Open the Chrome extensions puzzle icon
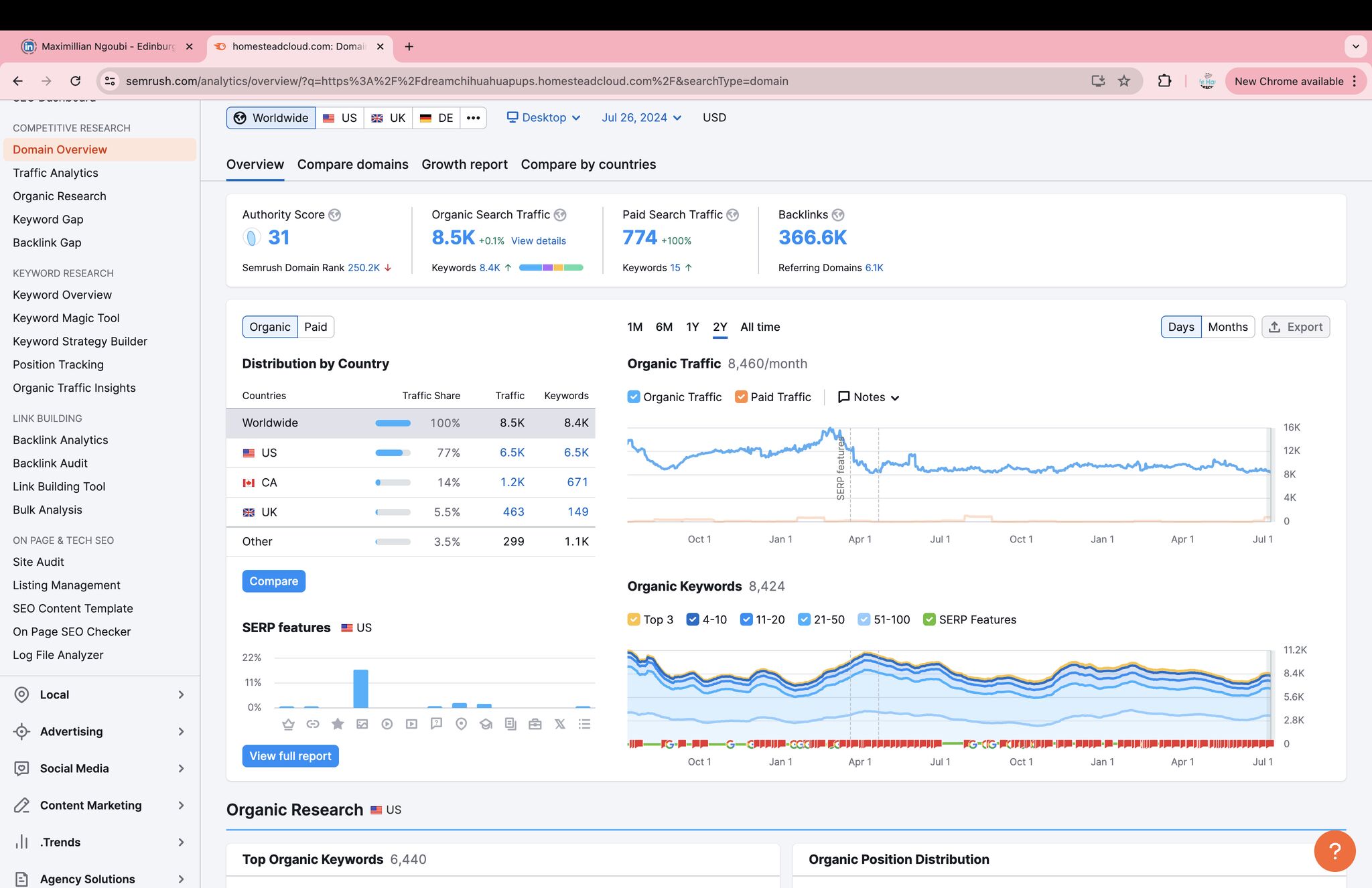Image resolution: width=1372 pixels, height=888 pixels. click(1164, 81)
